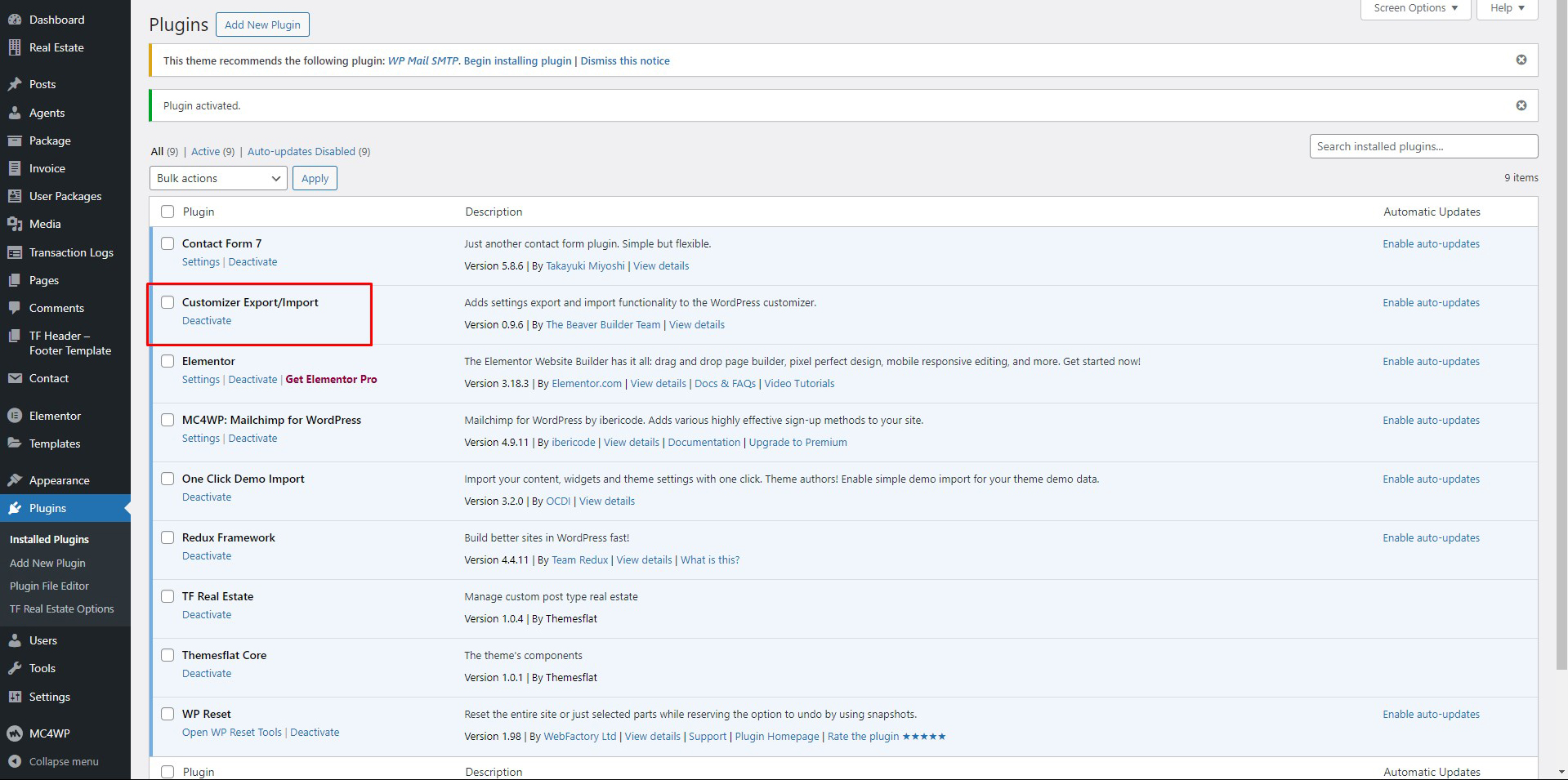Open Add New Plugin submenu item
The height and width of the screenshot is (780, 1568).
point(47,563)
